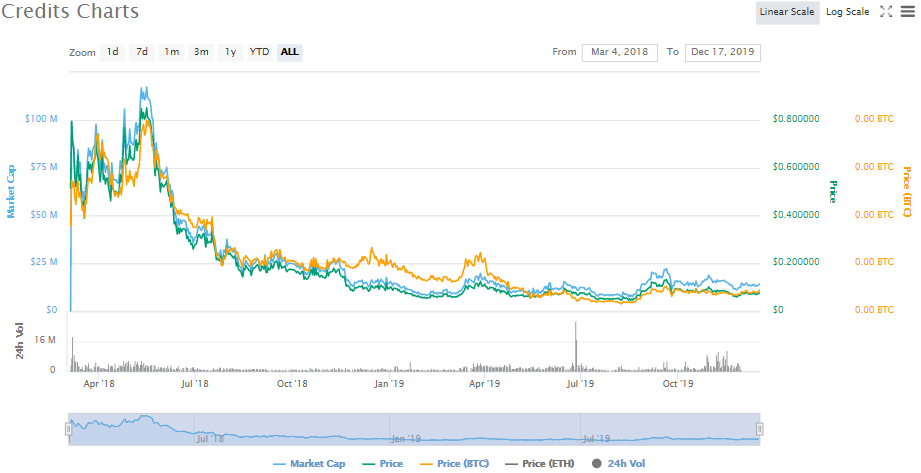The height and width of the screenshot is (473, 921).
Task: Click the Oct '18 date axis label
Action: point(292,384)
